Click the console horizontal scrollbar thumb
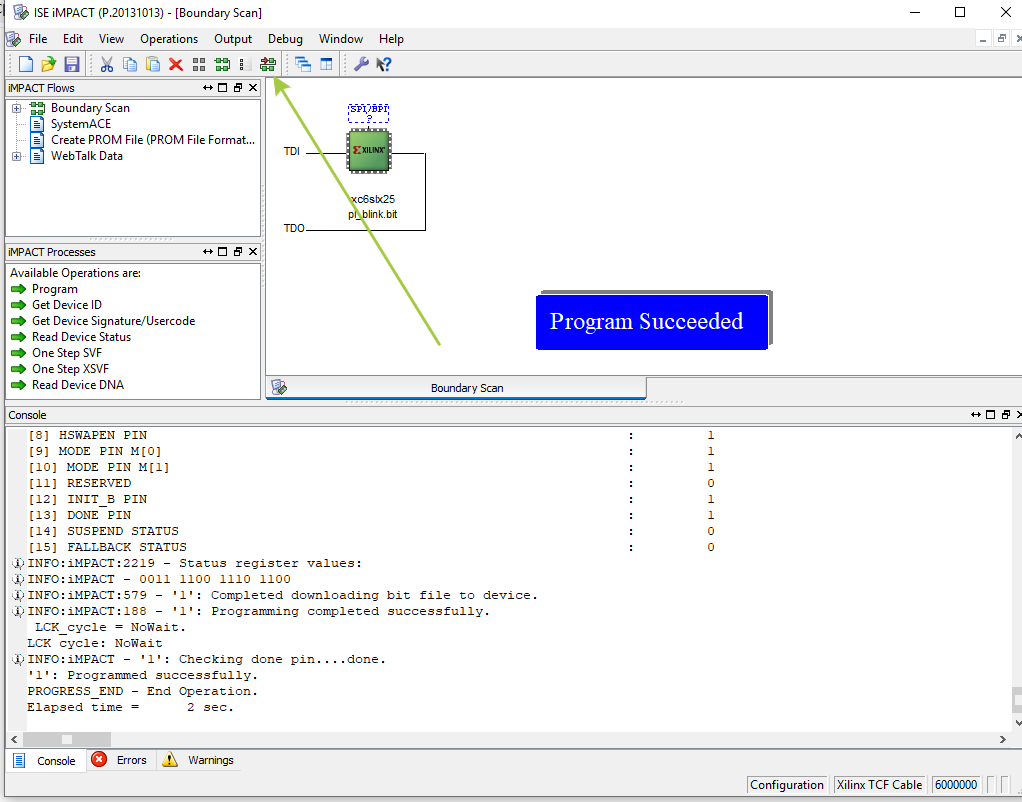 pyautogui.click(x=66, y=739)
